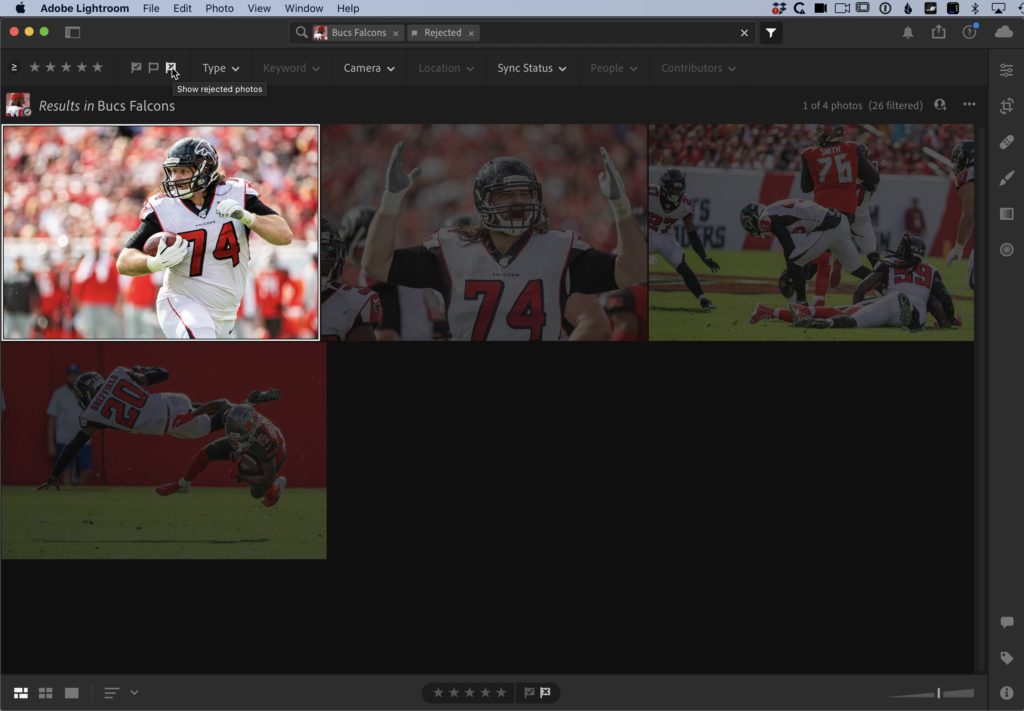This screenshot has width=1024, height=711.
Task: Expand the People filter dropdown
Action: click(x=613, y=68)
